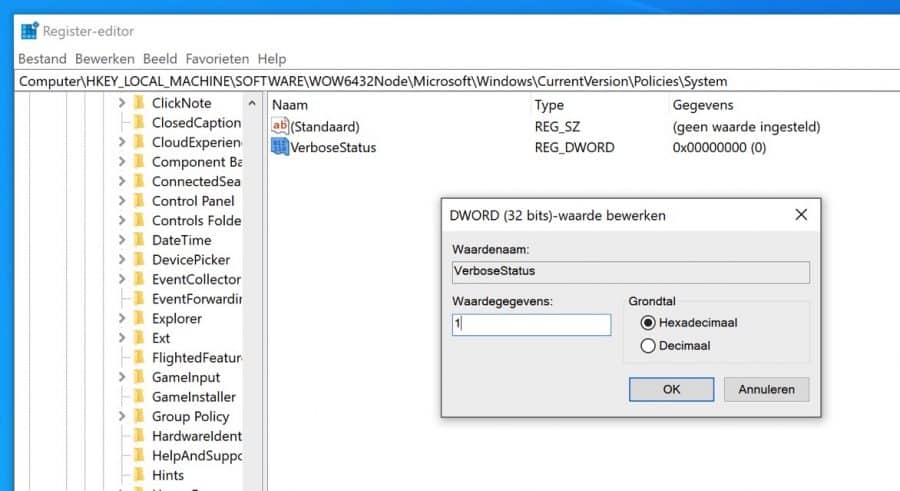Expand the GameInput tree node
The width and height of the screenshot is (900, 491).
[x=122, y=377]
